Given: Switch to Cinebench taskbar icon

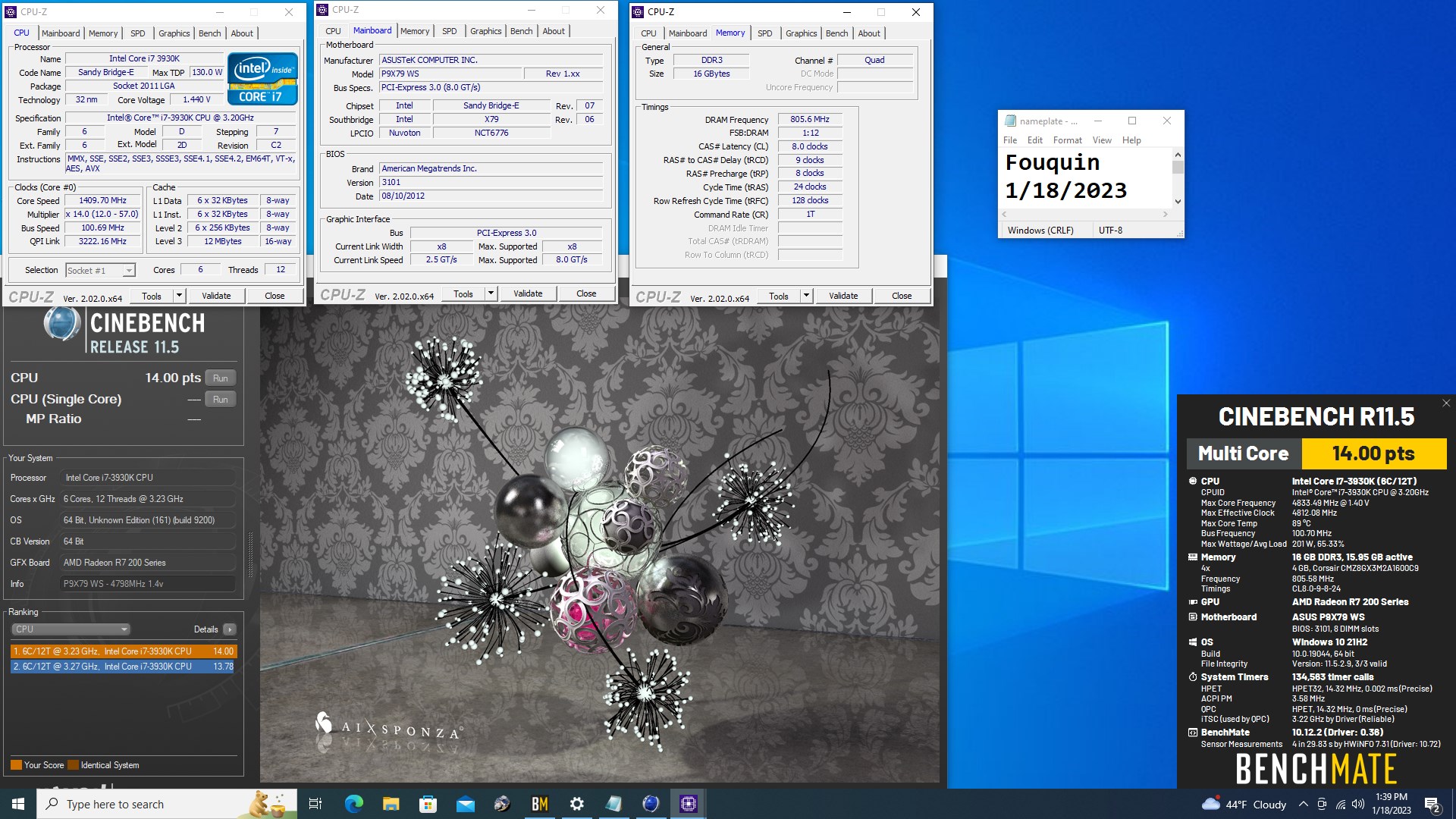Looking at the screenshot, I should (651, 804).
